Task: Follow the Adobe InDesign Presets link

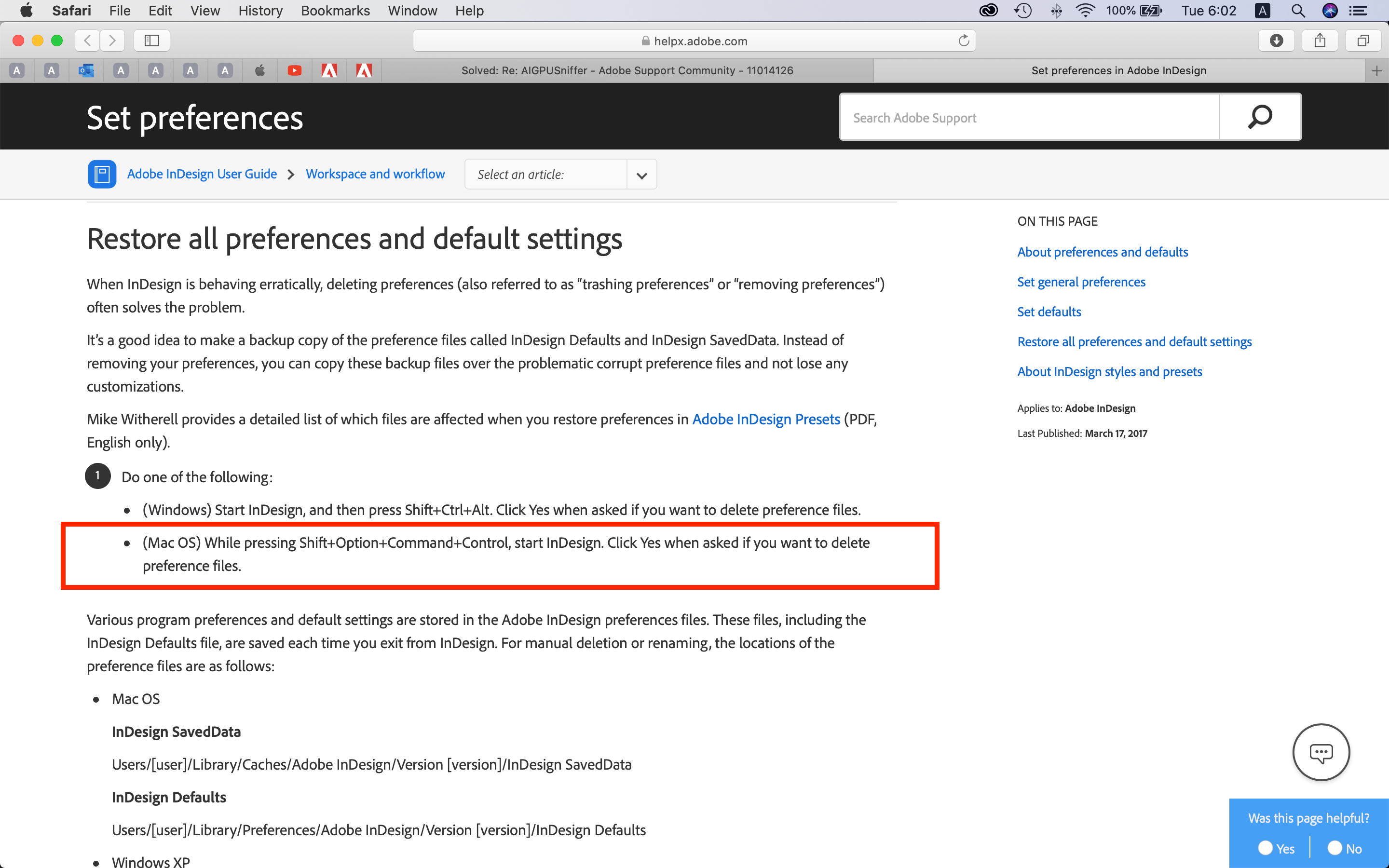Action: point(766,419)
